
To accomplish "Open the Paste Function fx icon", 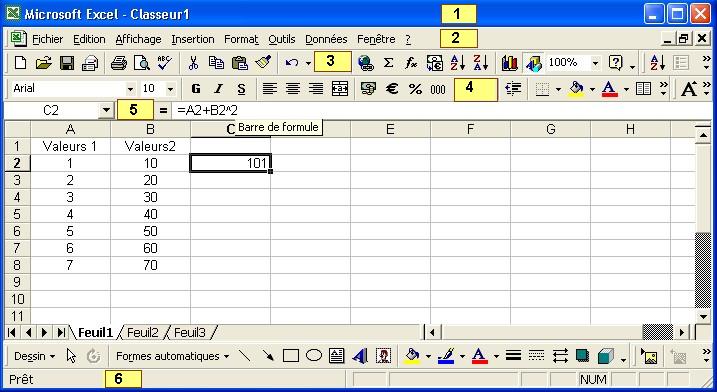I will pyautogui.click(x=411, y=63).
